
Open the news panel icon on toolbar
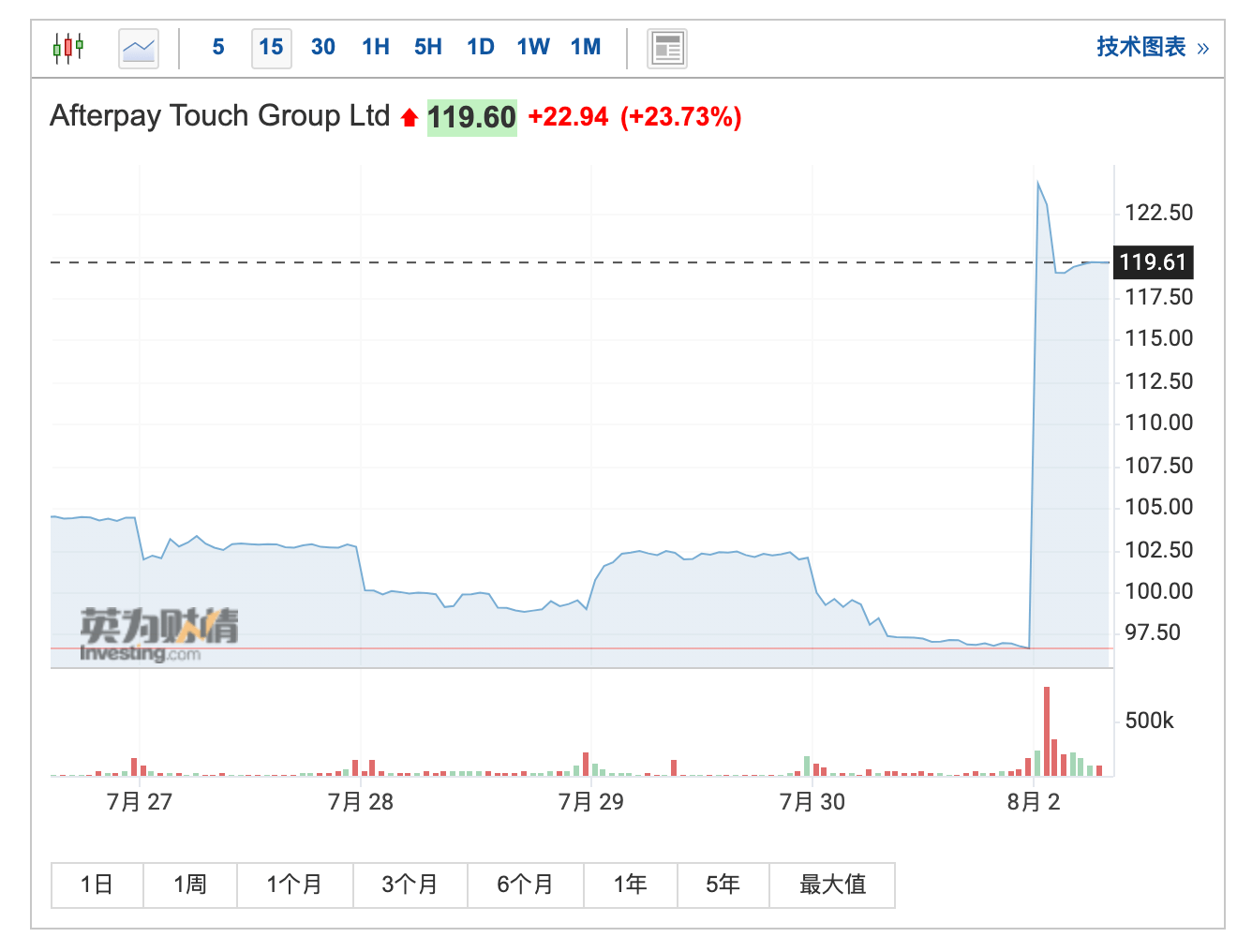666,47
